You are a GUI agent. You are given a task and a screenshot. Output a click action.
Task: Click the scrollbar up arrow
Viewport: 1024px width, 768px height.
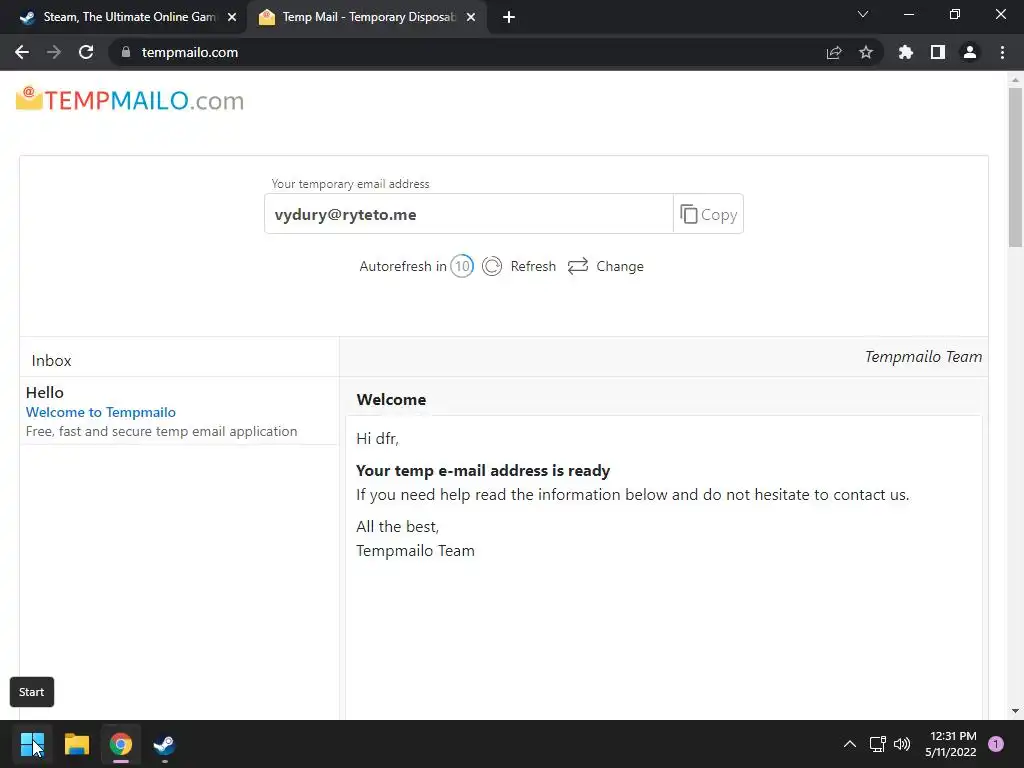(x=1015, y=80)
